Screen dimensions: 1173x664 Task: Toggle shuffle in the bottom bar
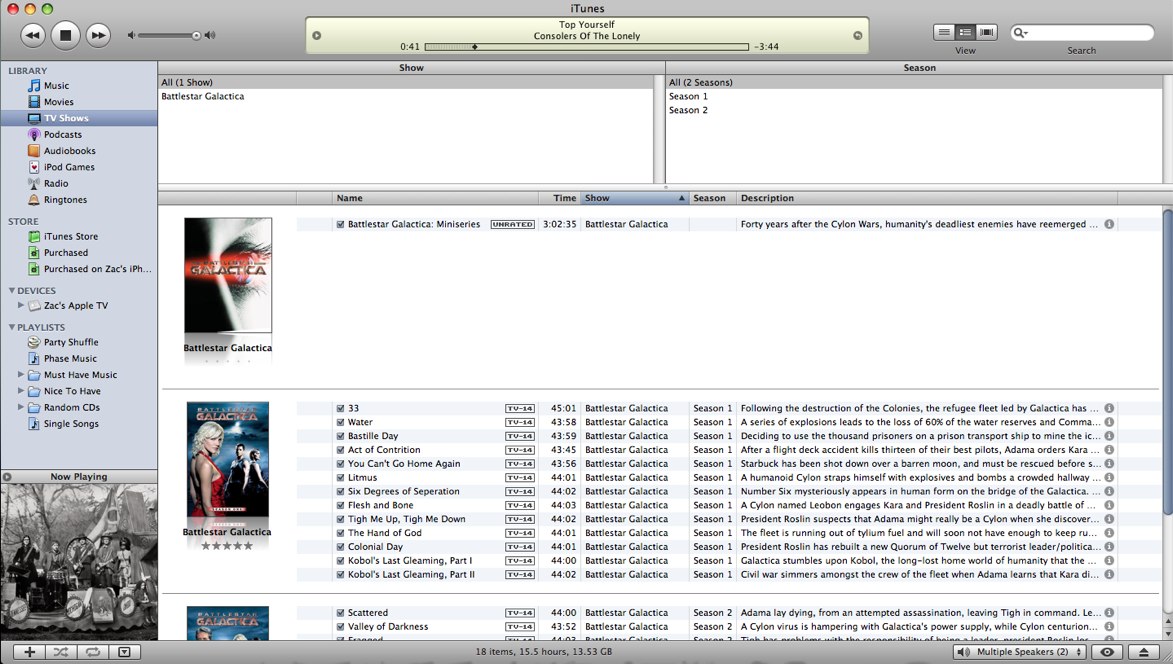[61, 652]
